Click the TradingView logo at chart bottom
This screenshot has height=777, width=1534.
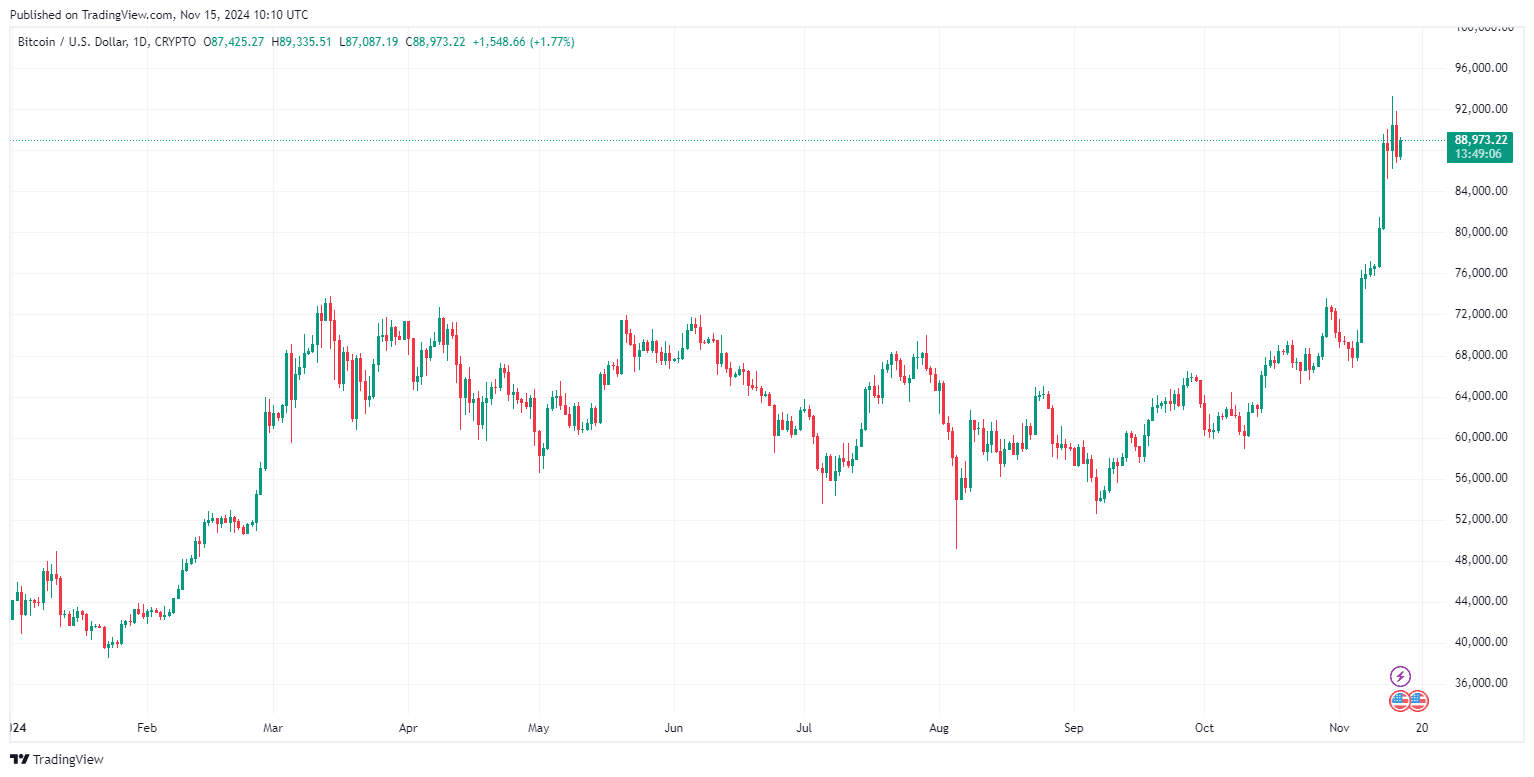[x=56, y=760]
